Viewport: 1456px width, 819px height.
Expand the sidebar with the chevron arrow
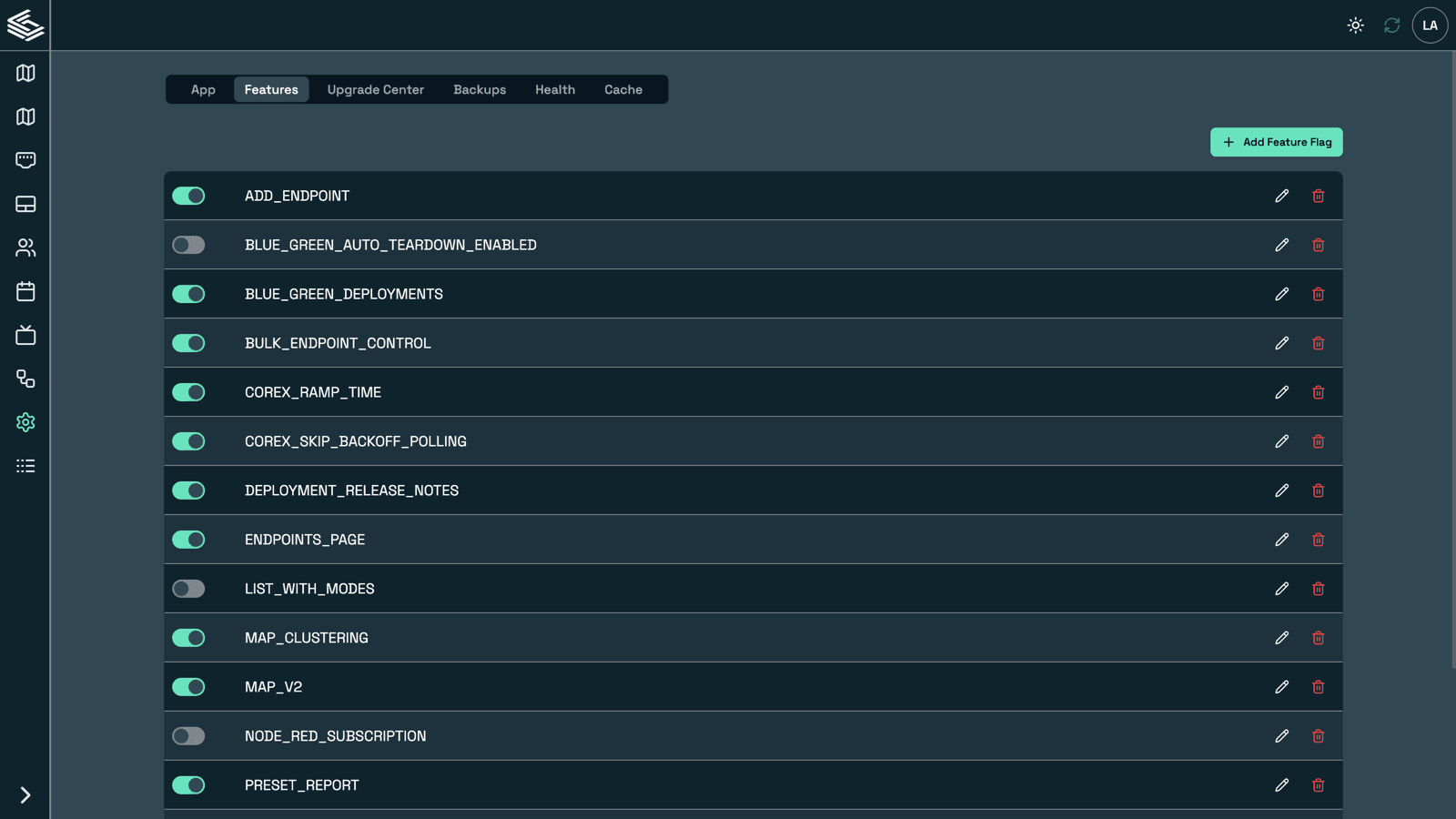tap(25, 795)
